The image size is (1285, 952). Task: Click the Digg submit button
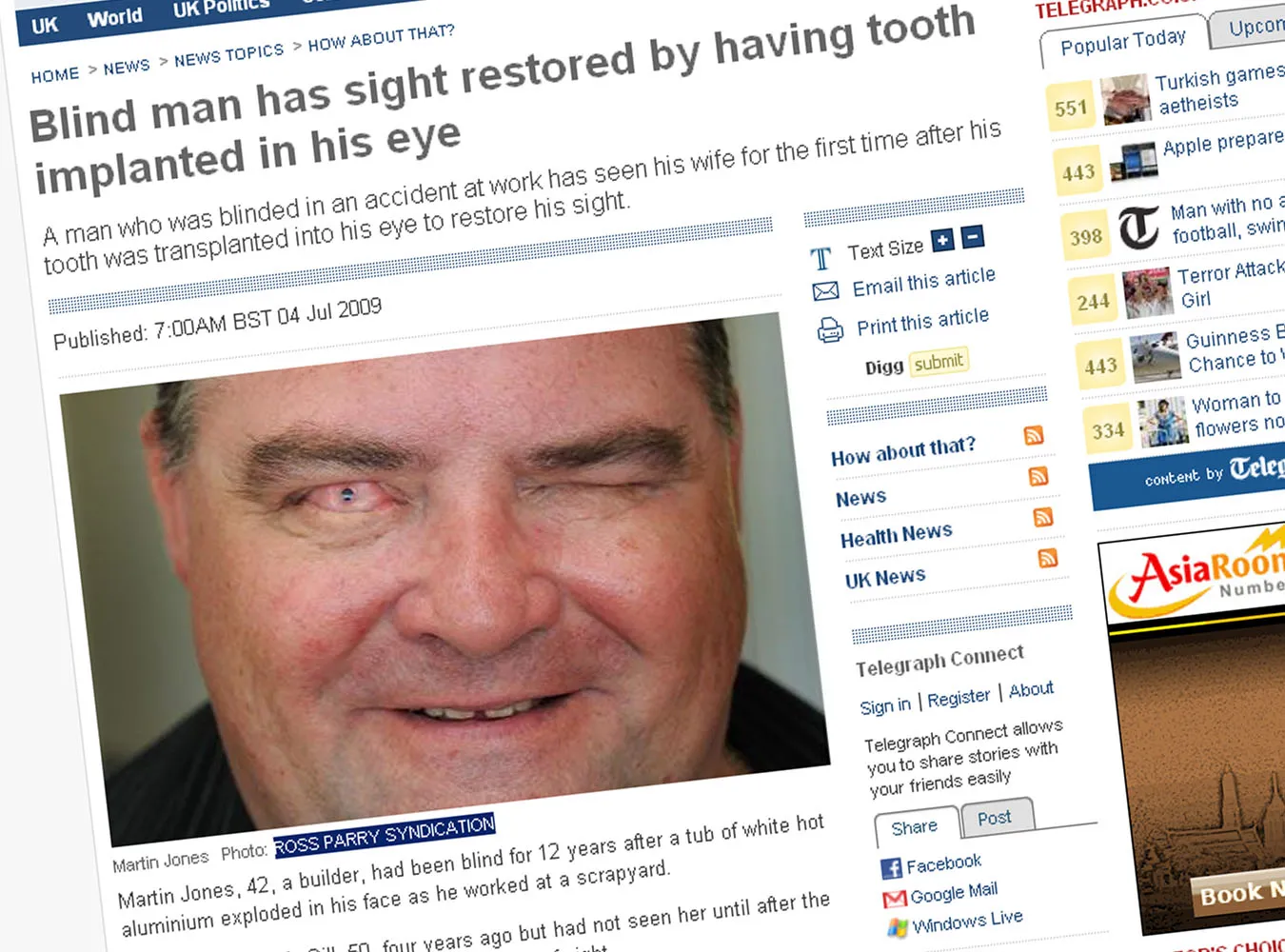tap(939, 362)
